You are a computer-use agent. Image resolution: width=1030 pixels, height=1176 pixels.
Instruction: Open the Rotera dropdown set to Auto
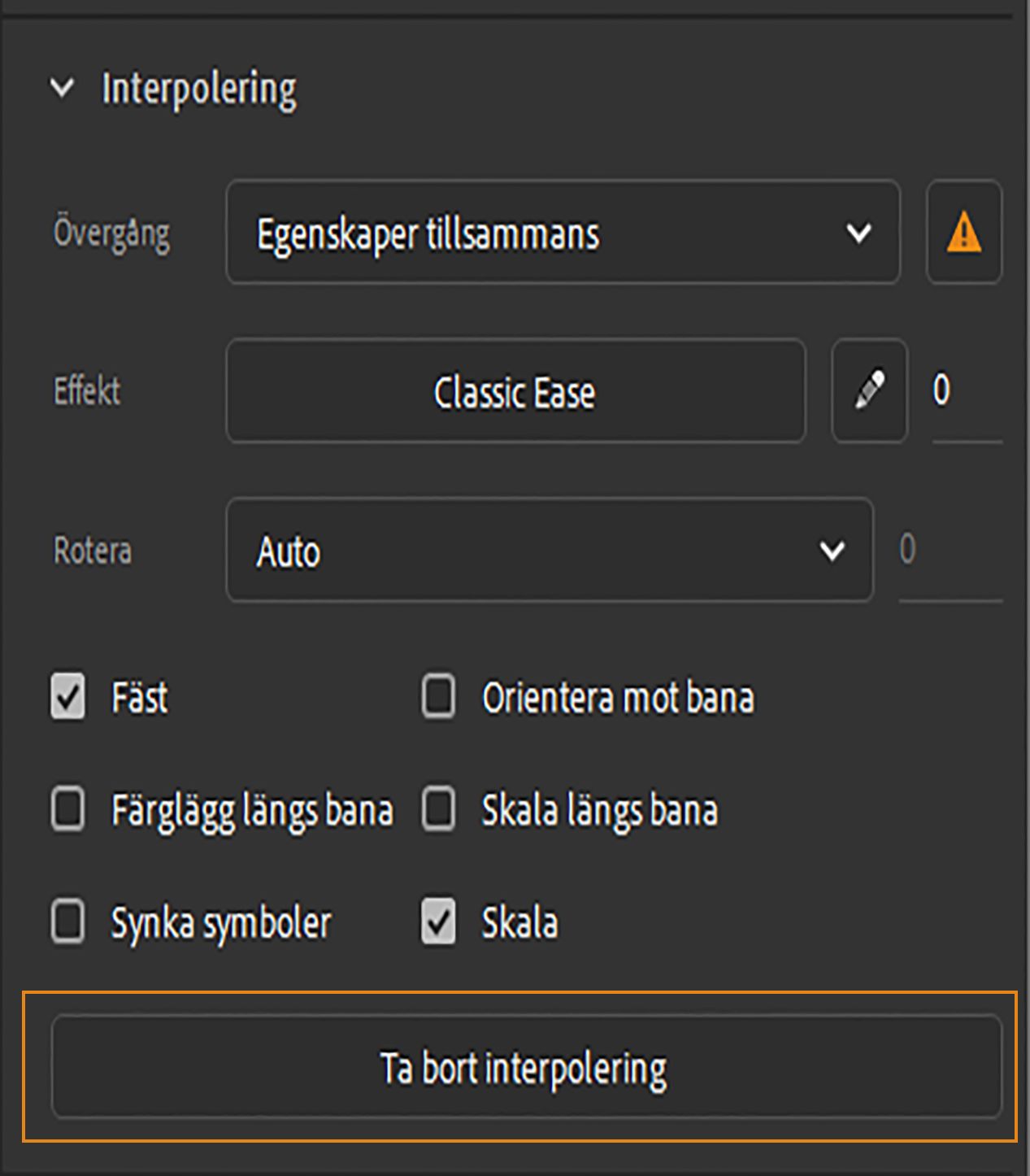coord(550,551)
